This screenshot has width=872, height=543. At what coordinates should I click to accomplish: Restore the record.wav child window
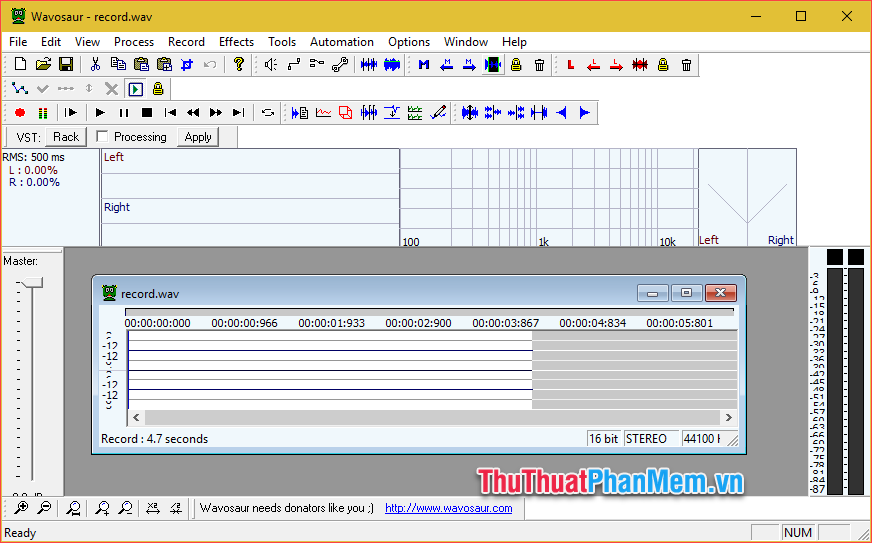[x=686, y=293]
